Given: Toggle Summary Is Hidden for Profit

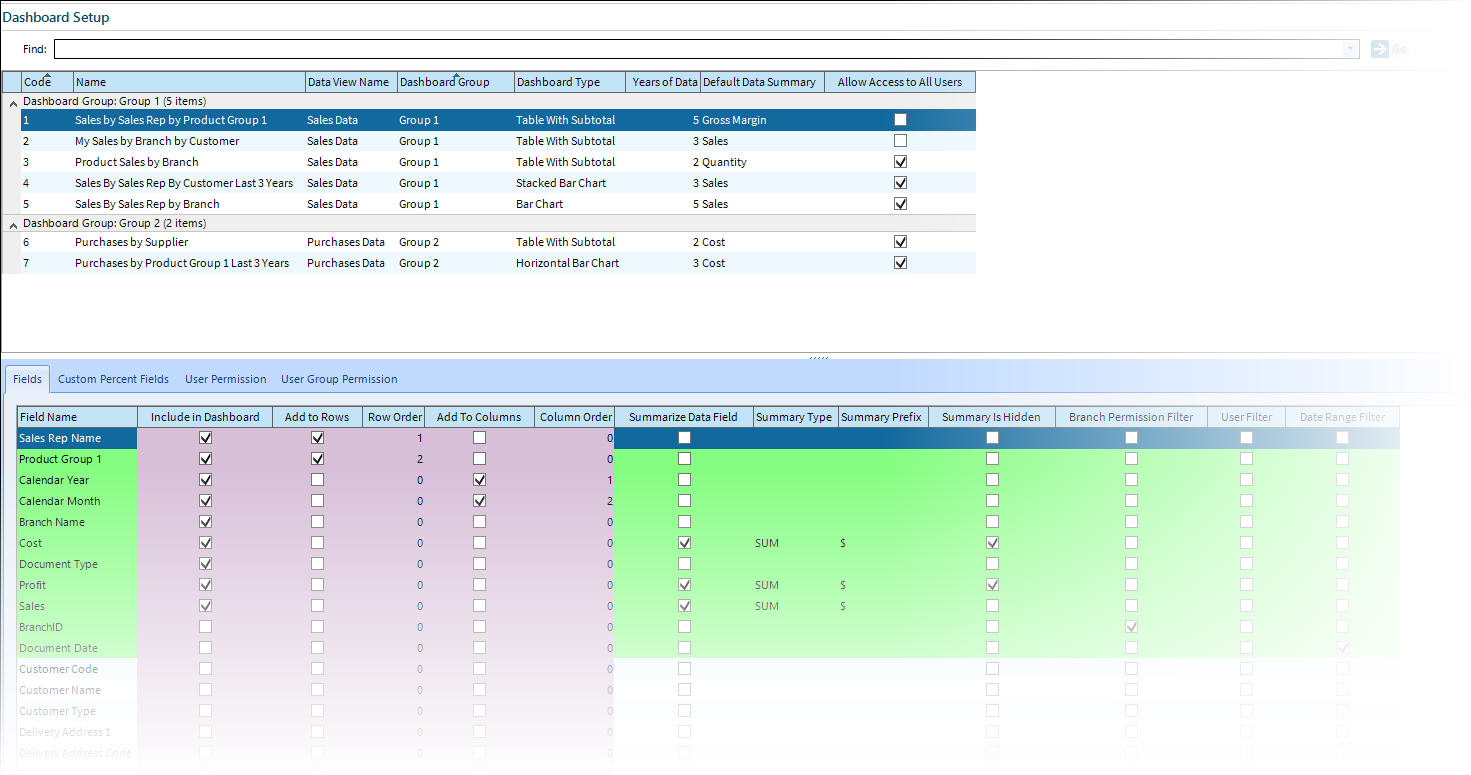Looking at the screenshot, I should click(992, 585).
